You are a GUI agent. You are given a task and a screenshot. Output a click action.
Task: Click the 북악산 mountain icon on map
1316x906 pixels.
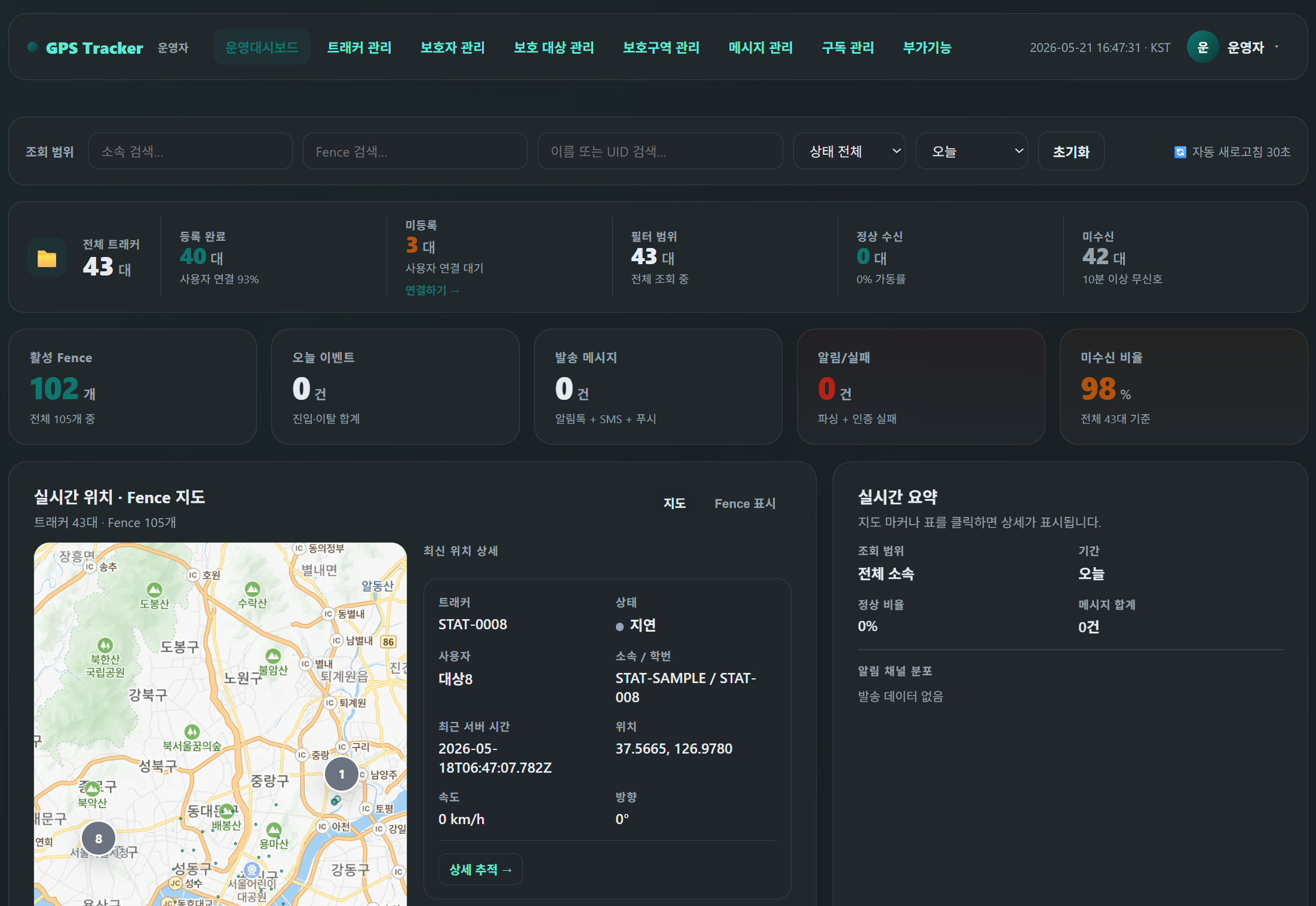pos(92,788)
